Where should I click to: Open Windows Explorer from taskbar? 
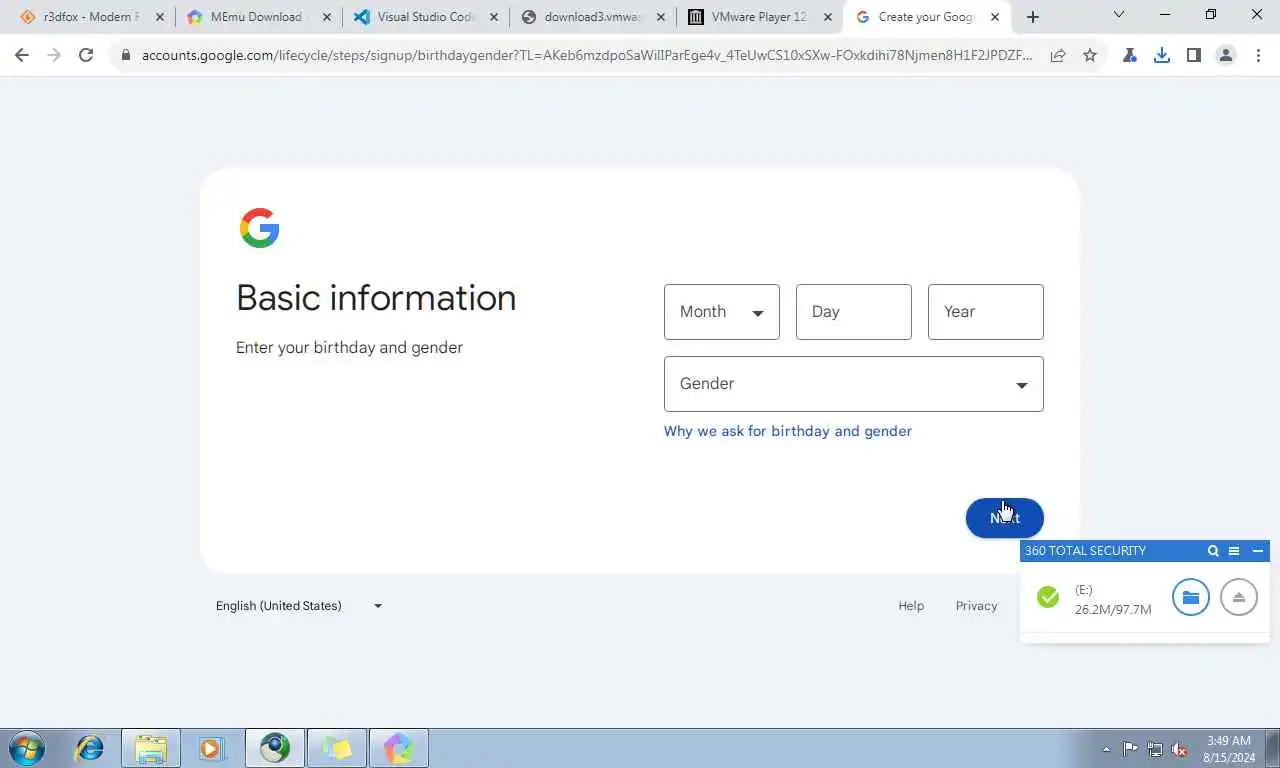point(151,748)
